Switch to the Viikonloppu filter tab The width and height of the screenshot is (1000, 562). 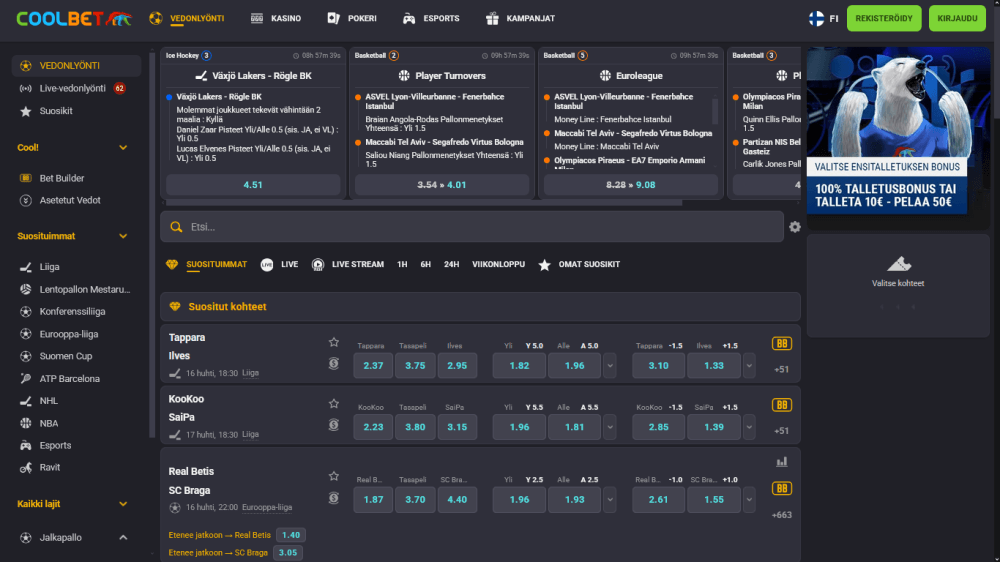click(498, 265)
